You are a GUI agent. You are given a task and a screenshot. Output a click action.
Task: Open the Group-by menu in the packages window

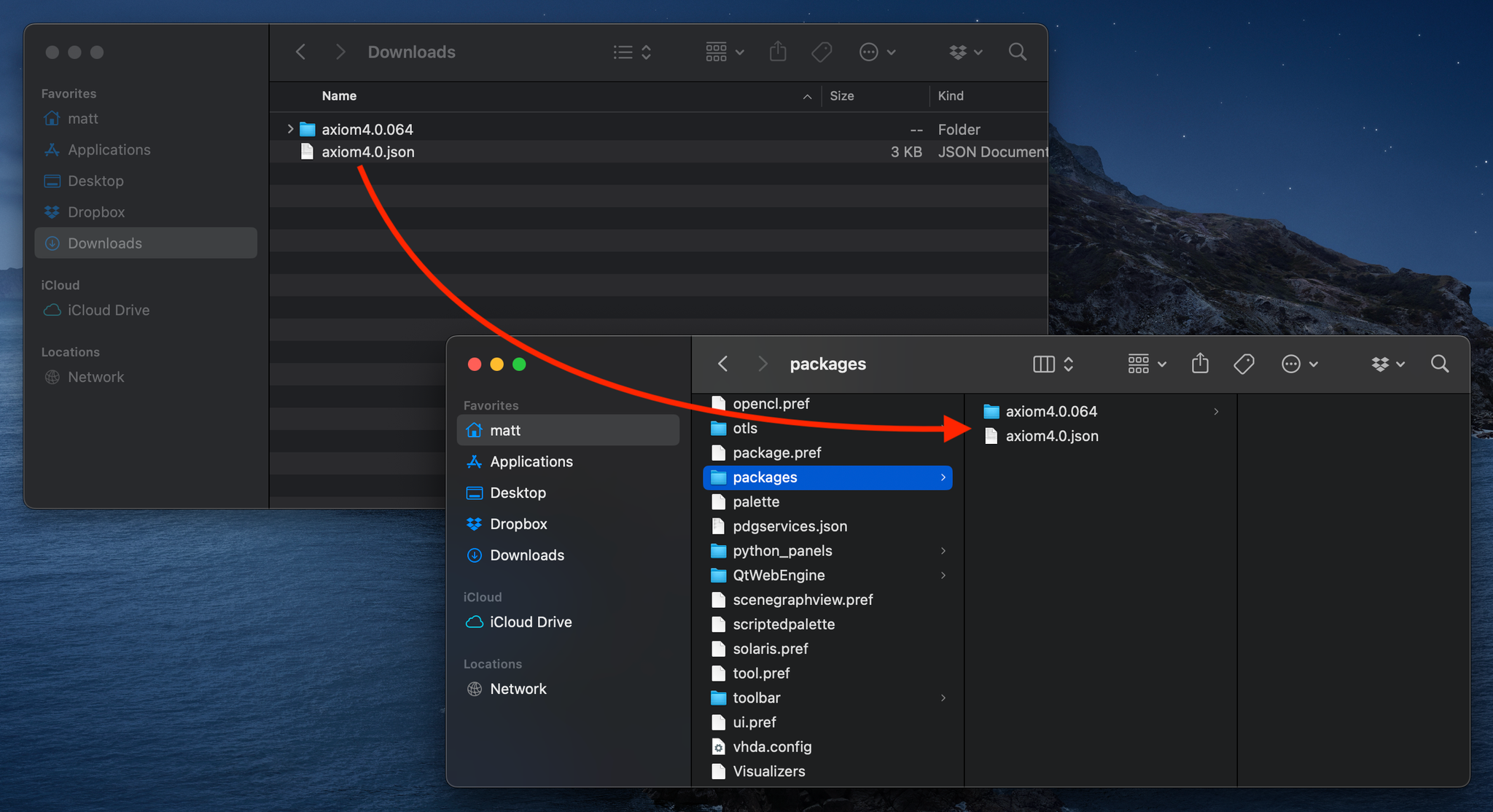[1147, 364]
